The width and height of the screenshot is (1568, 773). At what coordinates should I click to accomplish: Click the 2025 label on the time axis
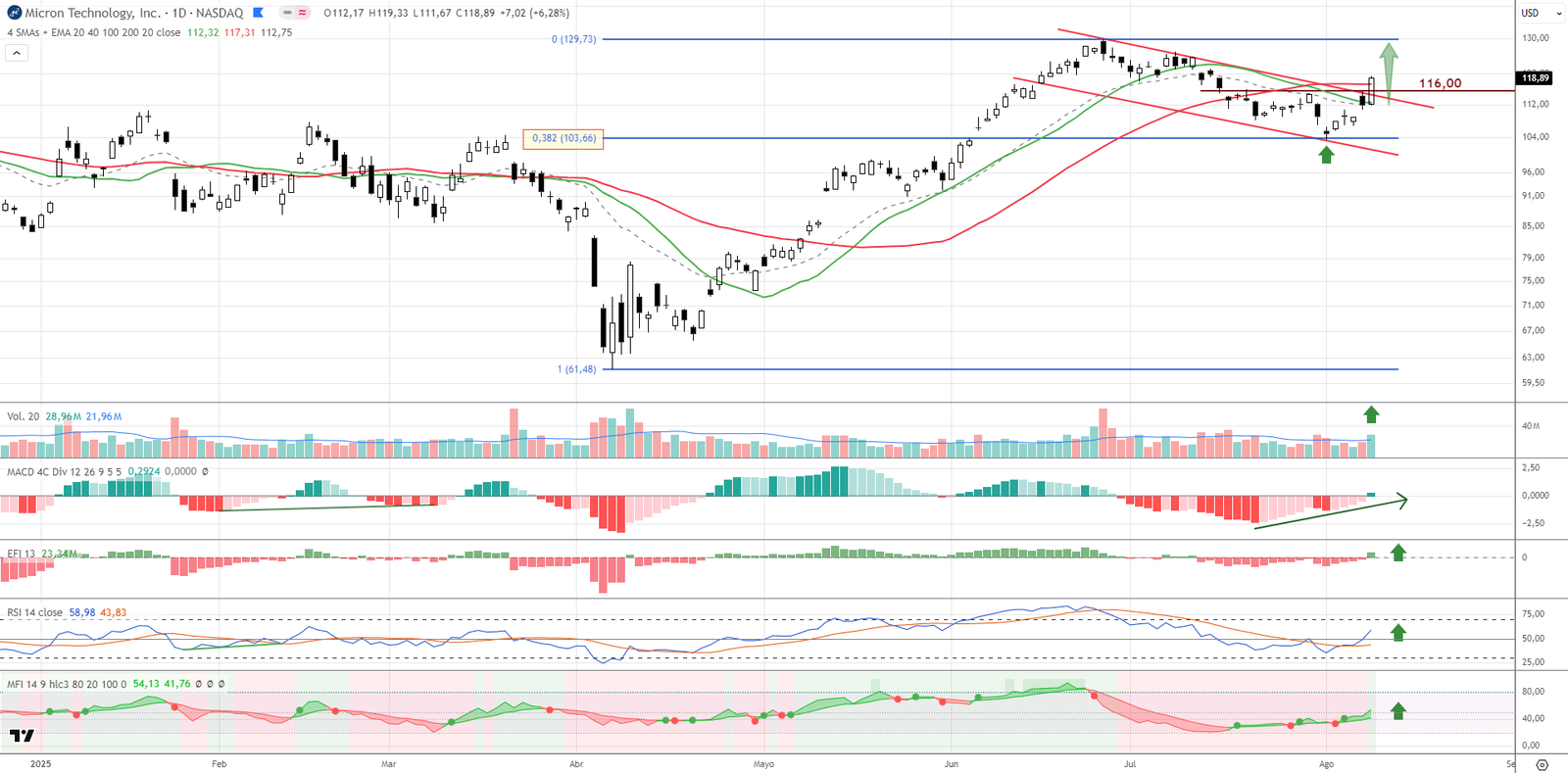pyautogui.click(x=40, y=764)
